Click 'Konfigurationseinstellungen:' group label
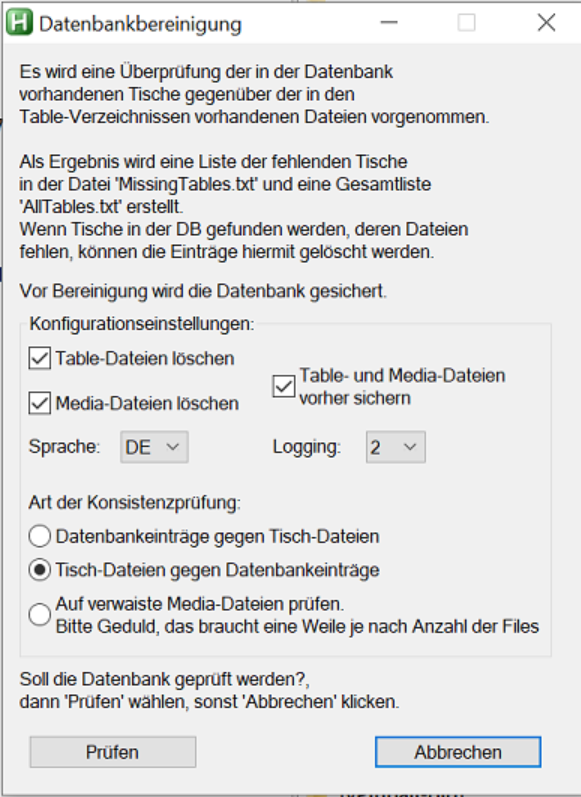 tap(142, 324)
